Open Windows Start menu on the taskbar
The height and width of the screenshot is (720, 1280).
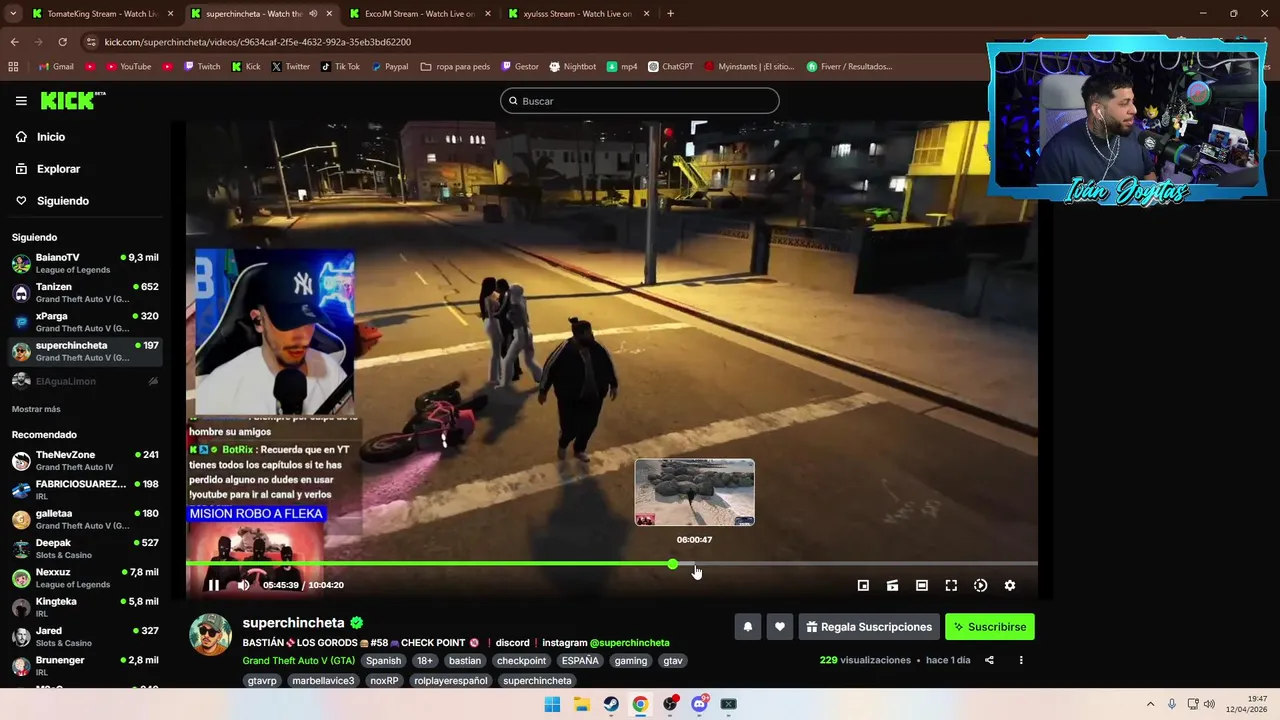[552, 704]
